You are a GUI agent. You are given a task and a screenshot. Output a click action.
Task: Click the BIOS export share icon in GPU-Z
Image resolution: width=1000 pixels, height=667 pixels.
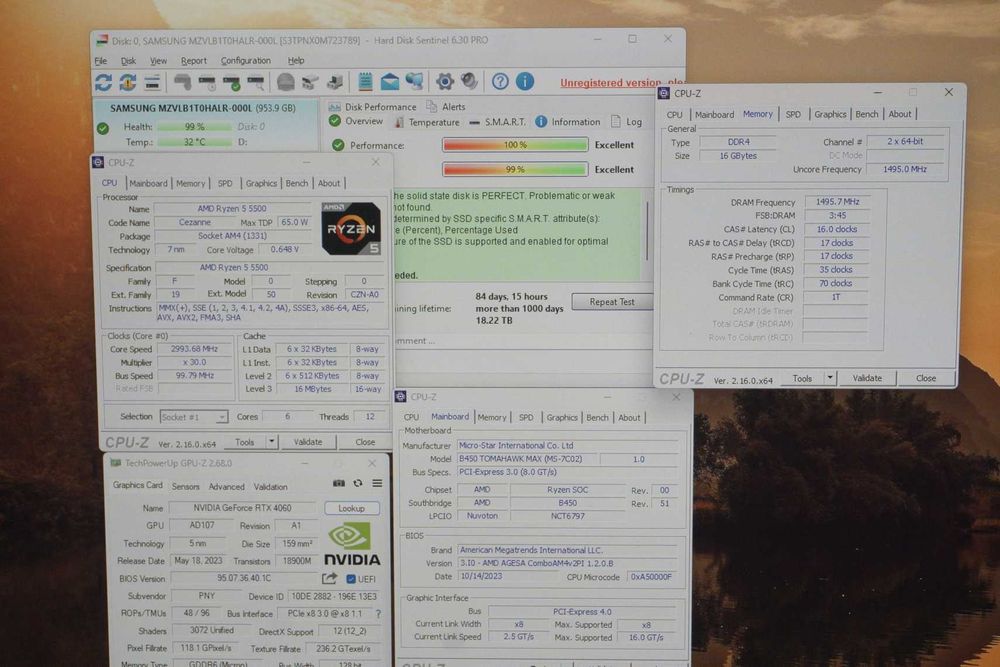tap(329, 578)
